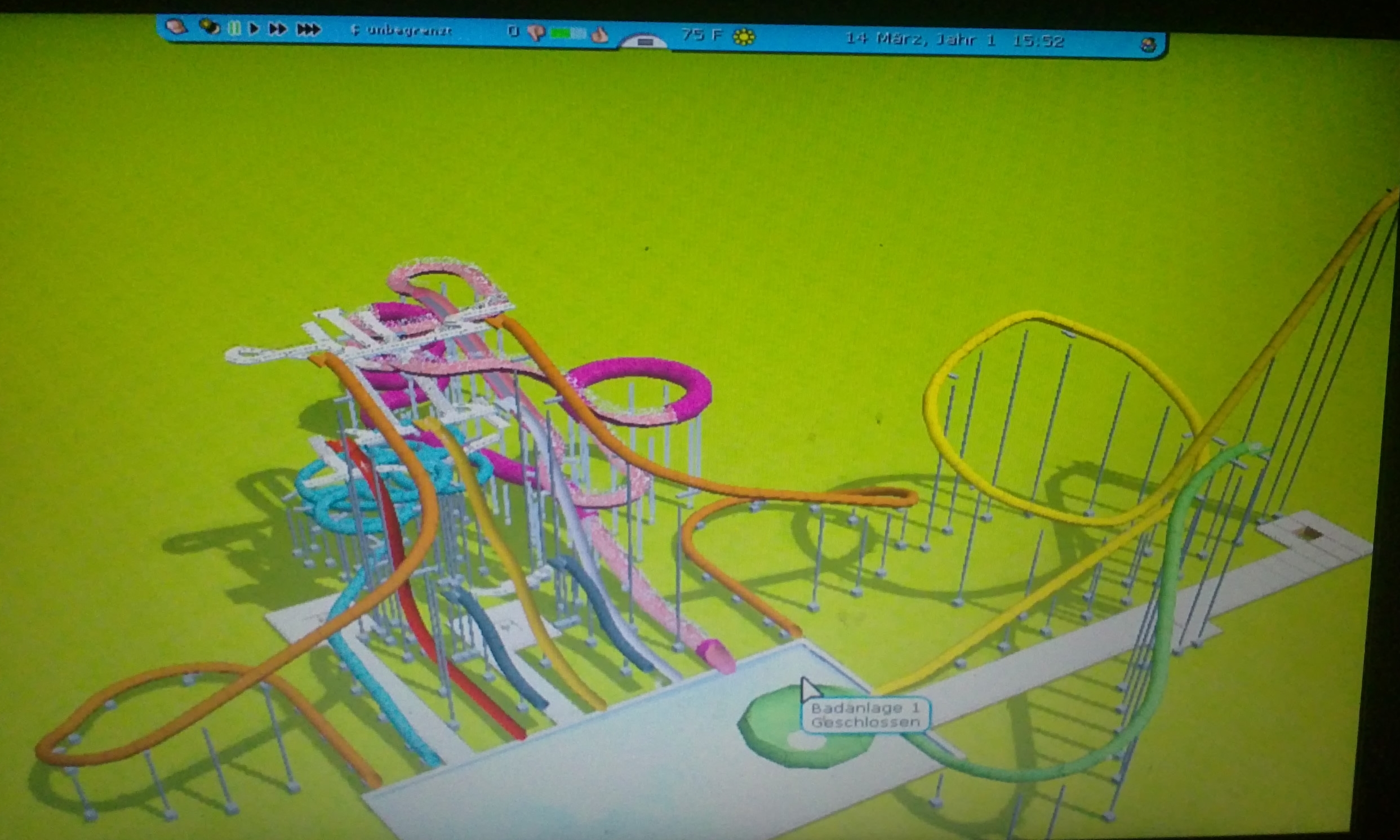This screenshot has width=1400, height=840.
Task: Click the thumbs-down rating icon
Action: [536, 33]
